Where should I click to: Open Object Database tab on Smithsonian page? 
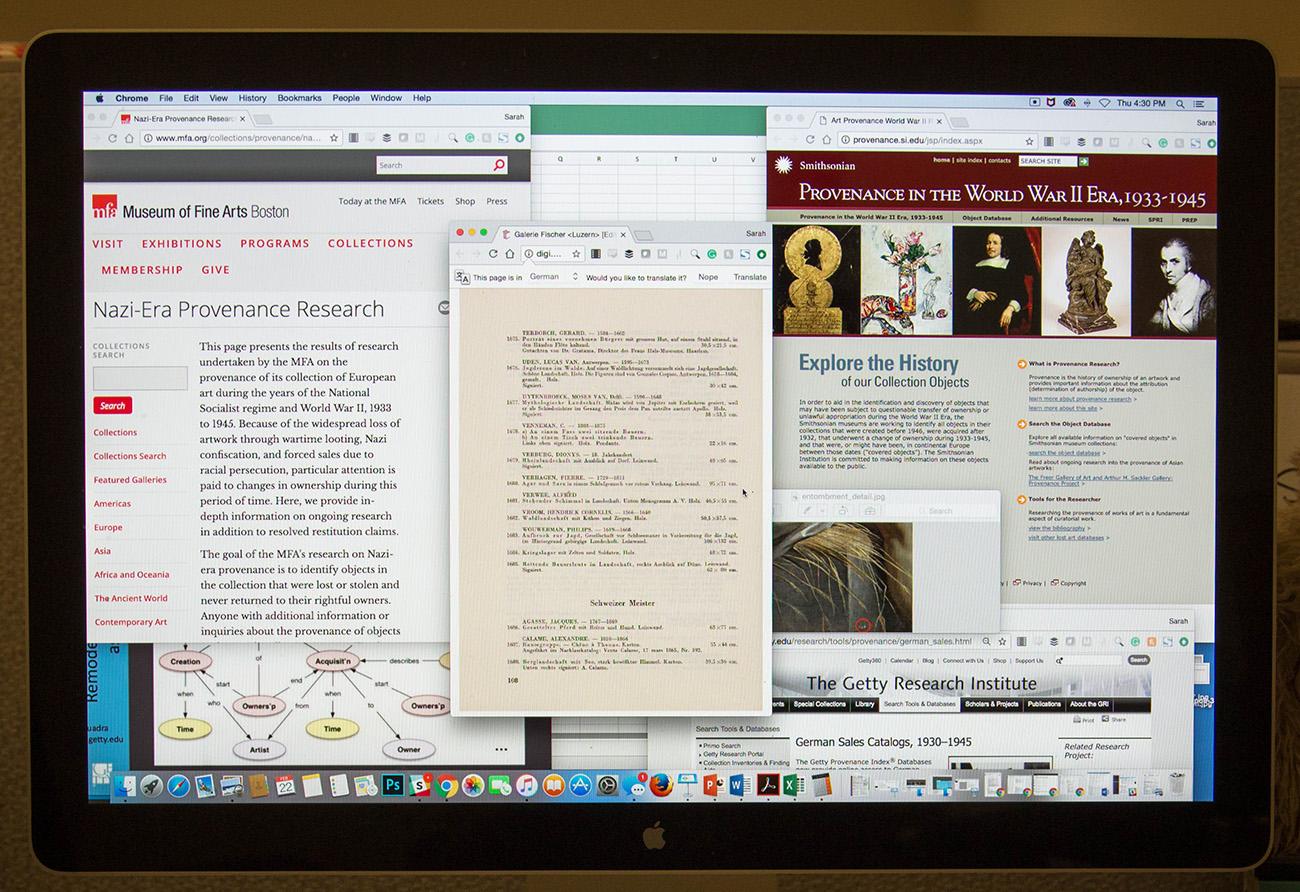987,218
